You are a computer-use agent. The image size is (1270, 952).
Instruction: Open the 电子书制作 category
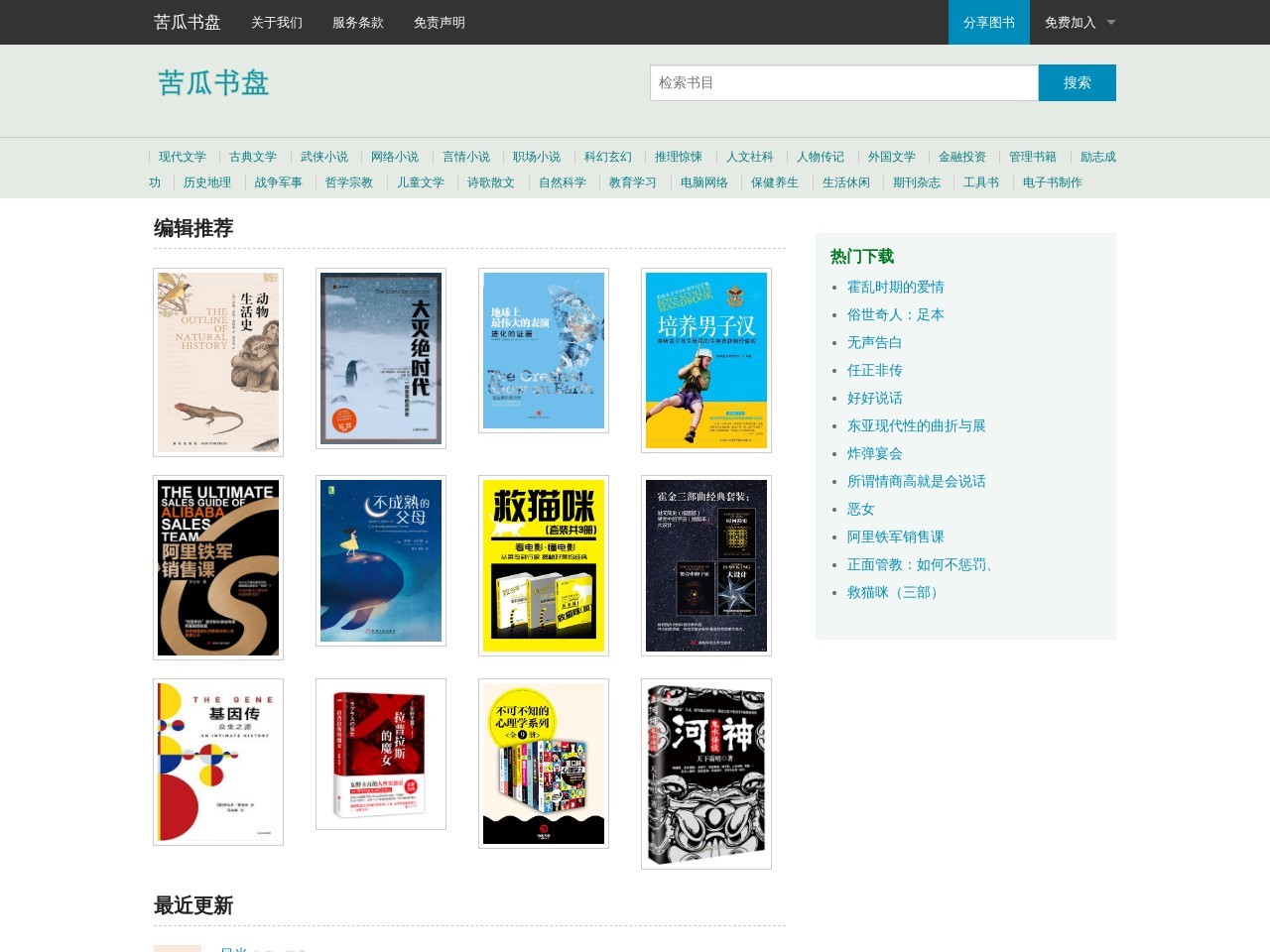tap(1052, 182)
